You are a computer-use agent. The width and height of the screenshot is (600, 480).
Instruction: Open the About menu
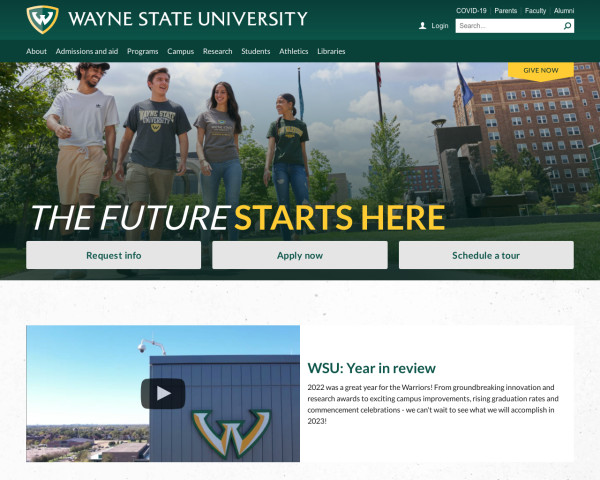pos(36,51)
